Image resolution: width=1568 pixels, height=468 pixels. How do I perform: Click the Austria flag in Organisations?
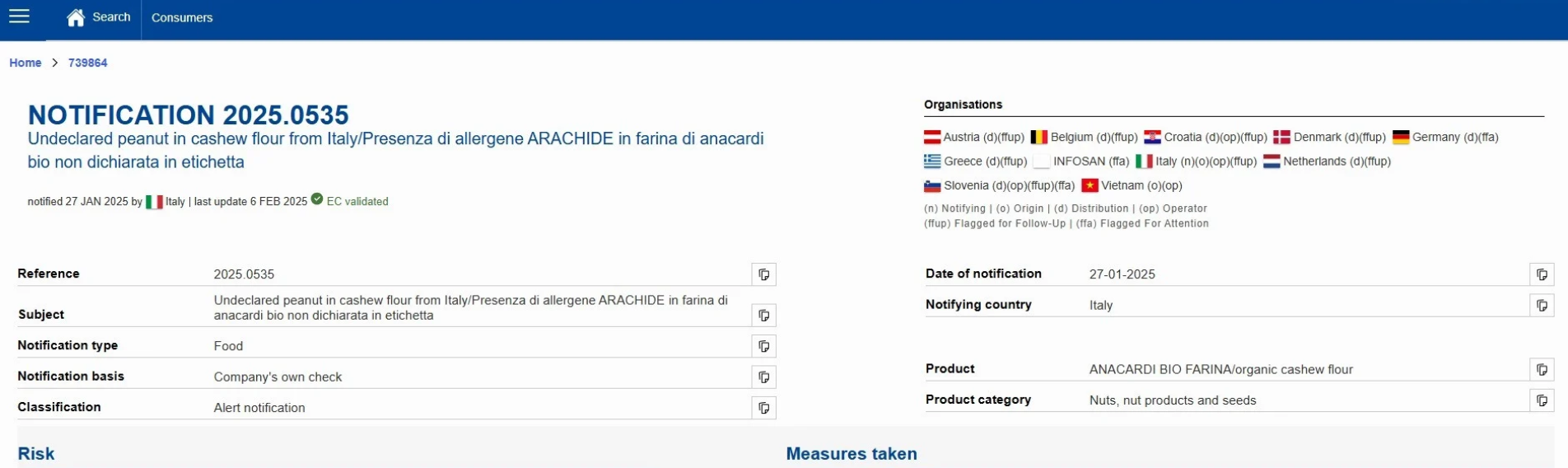click(x=932, y=138)
